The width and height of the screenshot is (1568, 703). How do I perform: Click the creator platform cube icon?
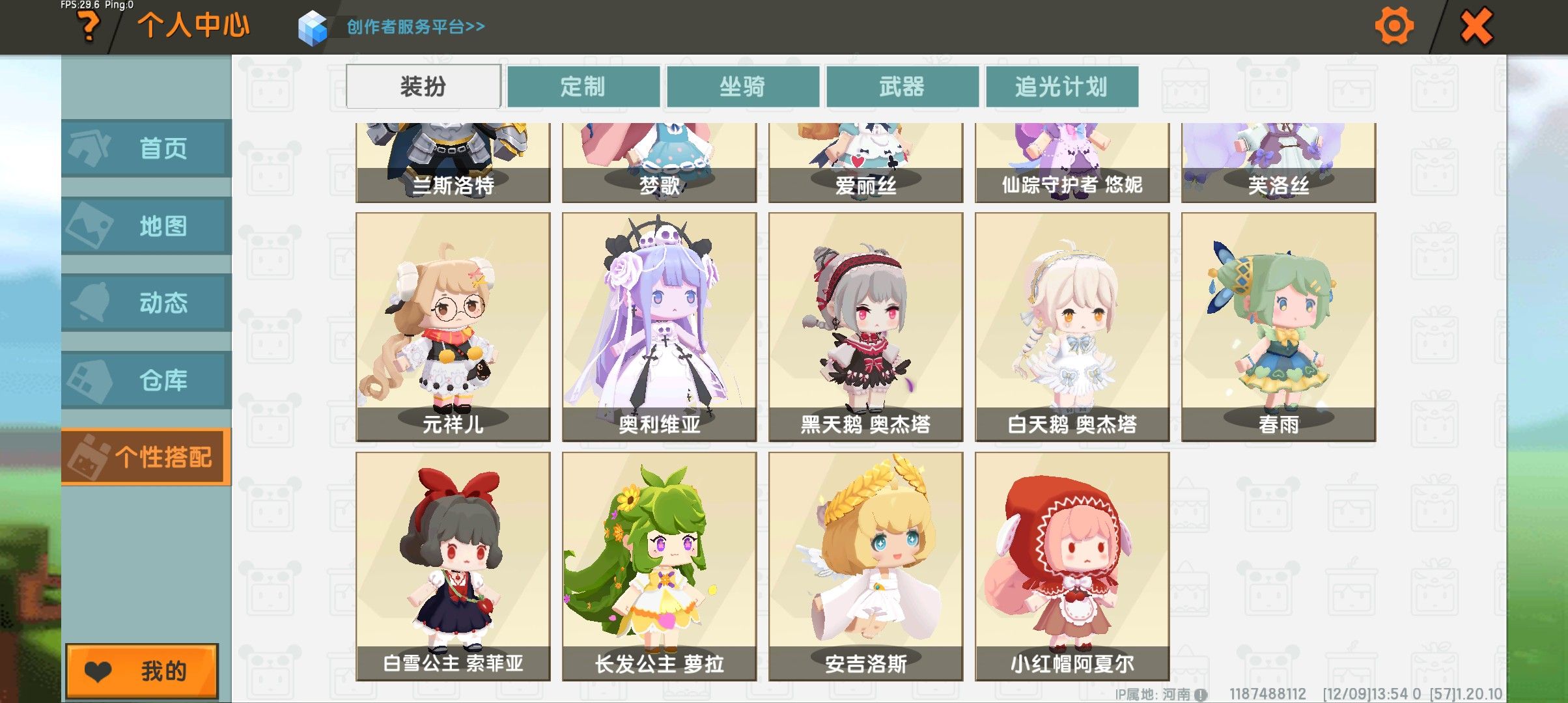point(313,27)
